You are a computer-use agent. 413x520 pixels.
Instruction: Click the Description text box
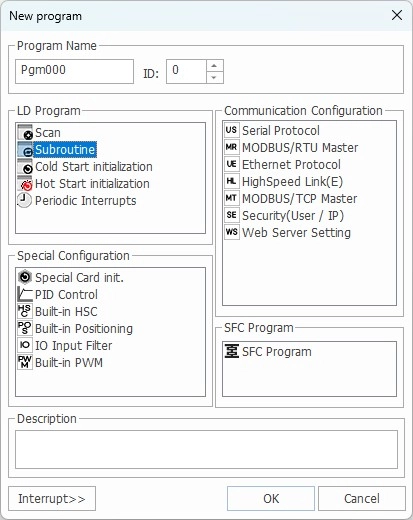coord(206,449)
